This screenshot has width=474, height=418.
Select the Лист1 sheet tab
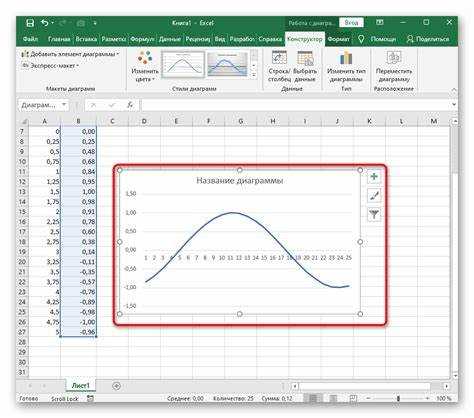81,386
